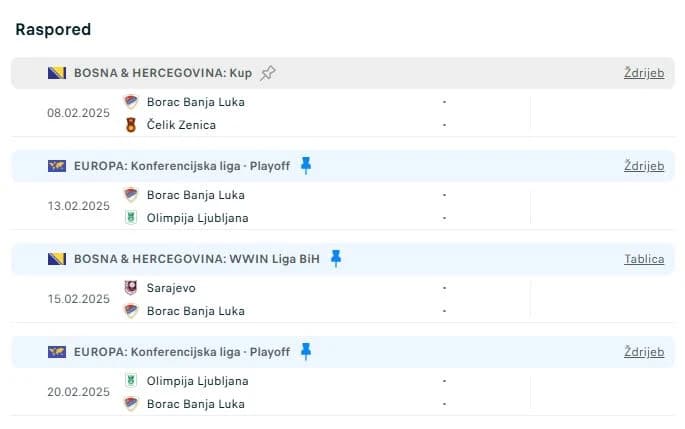Image resolution: width=685 pixels, height=429 pixels.
Task: Click Borac Banja Luka crest in 08.02.2025 match
Action: point(131,102)
